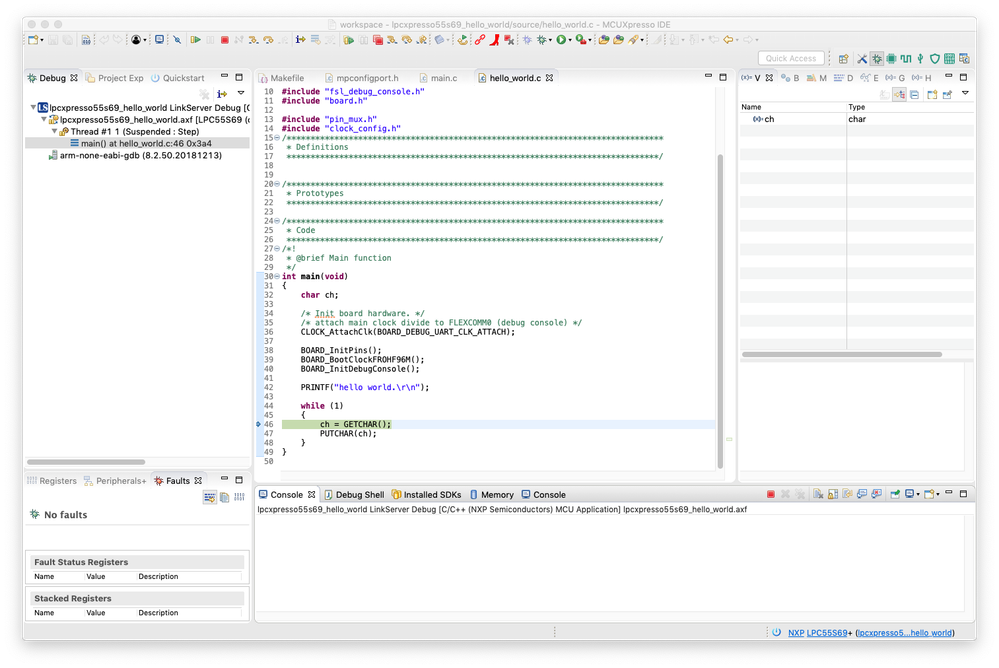Click the blue bug Debug icon in toolbar
Image resolution: width=999 pixels, height=668 pixels.
pos(527,40)
